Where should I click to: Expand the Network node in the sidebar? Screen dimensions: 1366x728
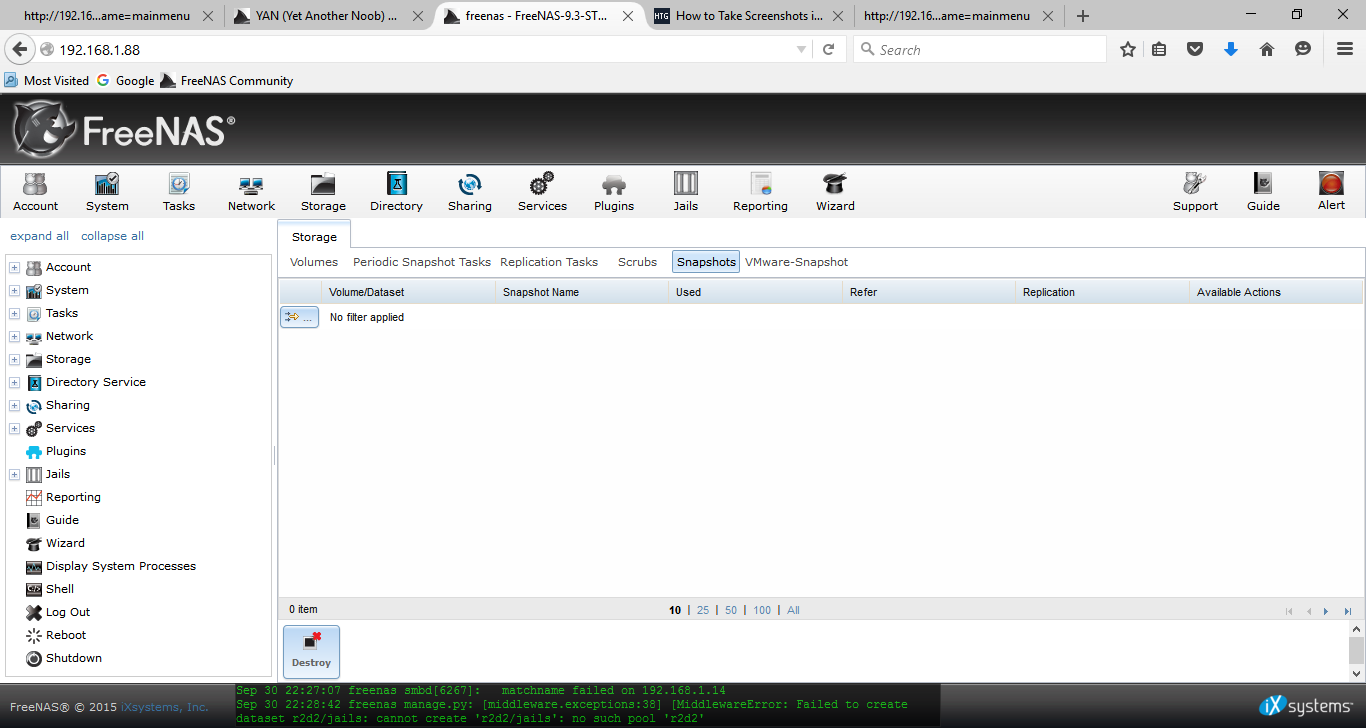(14, 336)
